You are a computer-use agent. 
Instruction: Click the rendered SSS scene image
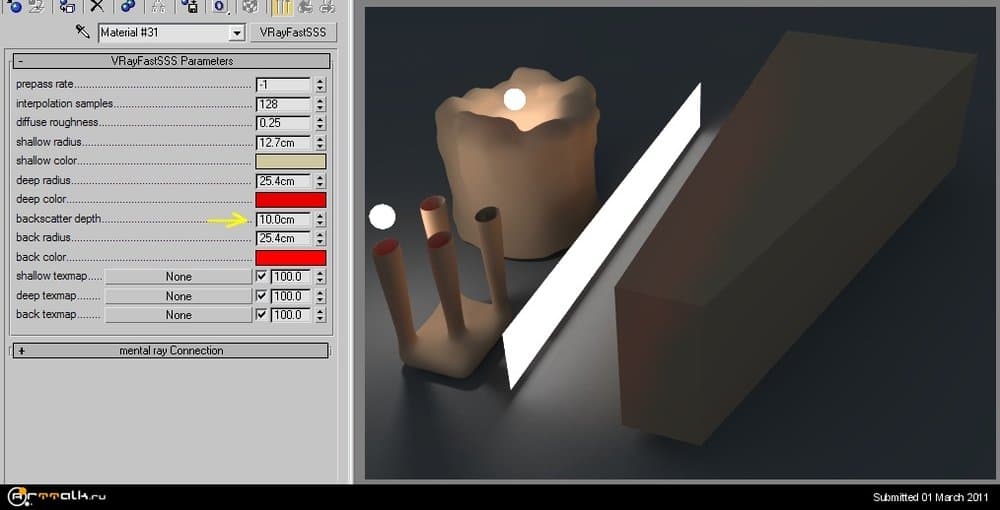point(679,242)
